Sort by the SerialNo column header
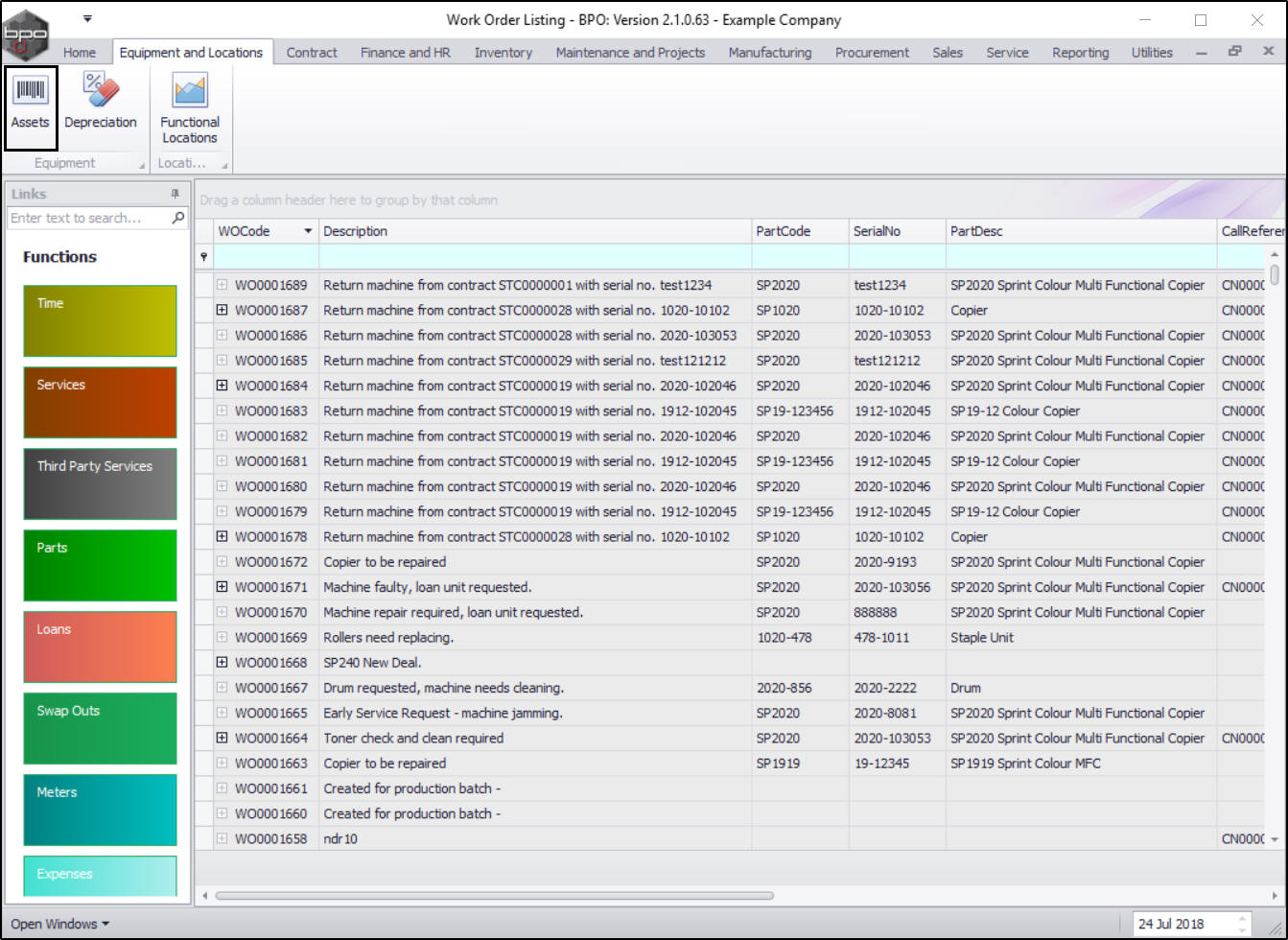This screenshot has height=940, width=1288. (x=898, y=231)
